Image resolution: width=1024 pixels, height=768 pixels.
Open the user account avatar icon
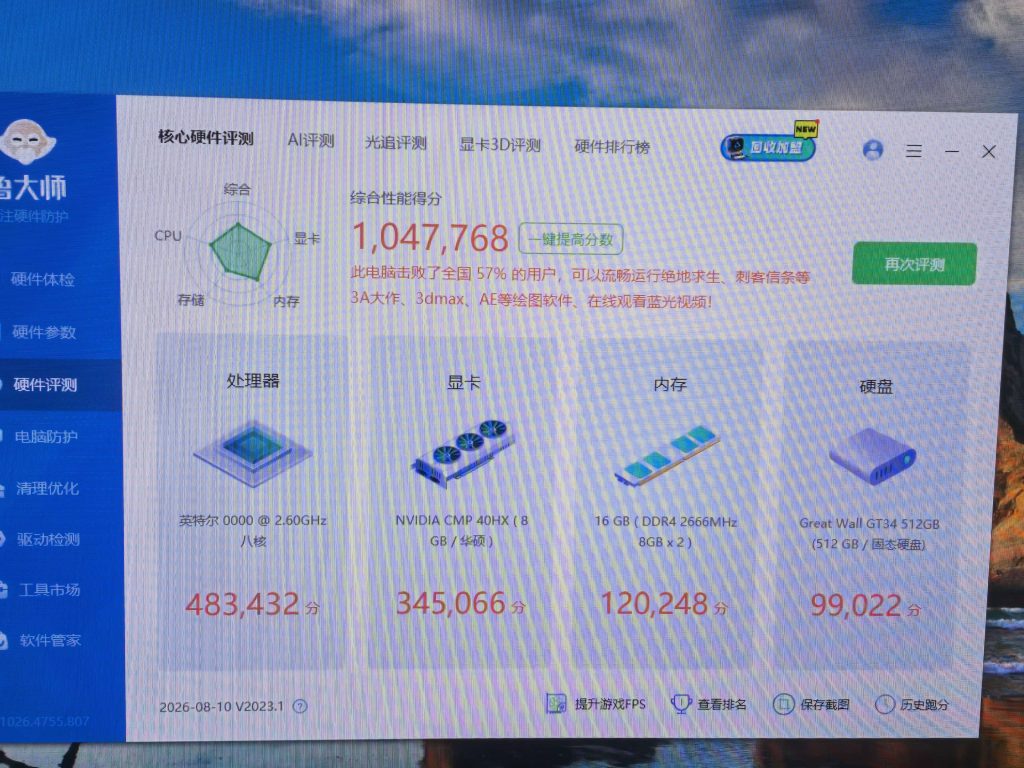(x=872, y=150)
